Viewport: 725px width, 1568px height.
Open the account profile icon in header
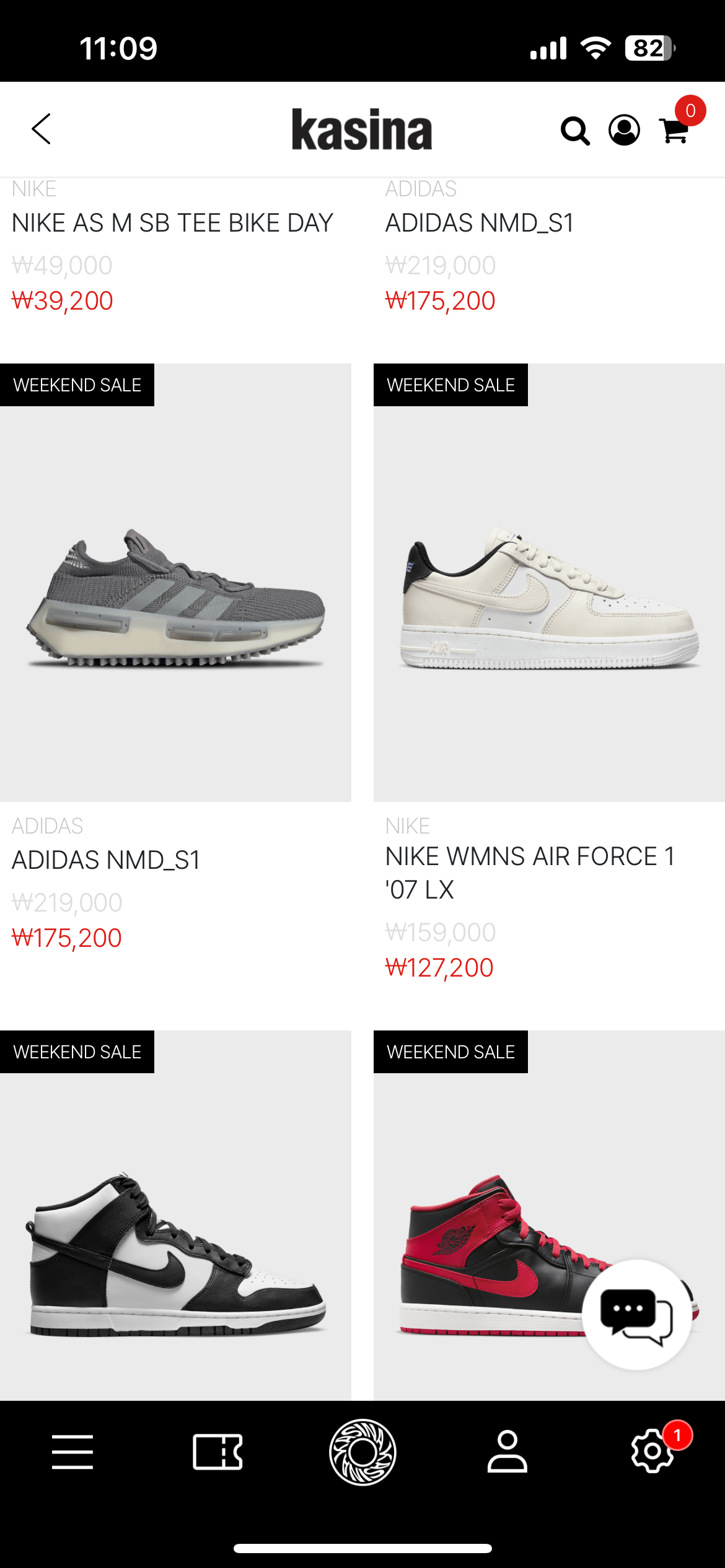click(624, 130)
